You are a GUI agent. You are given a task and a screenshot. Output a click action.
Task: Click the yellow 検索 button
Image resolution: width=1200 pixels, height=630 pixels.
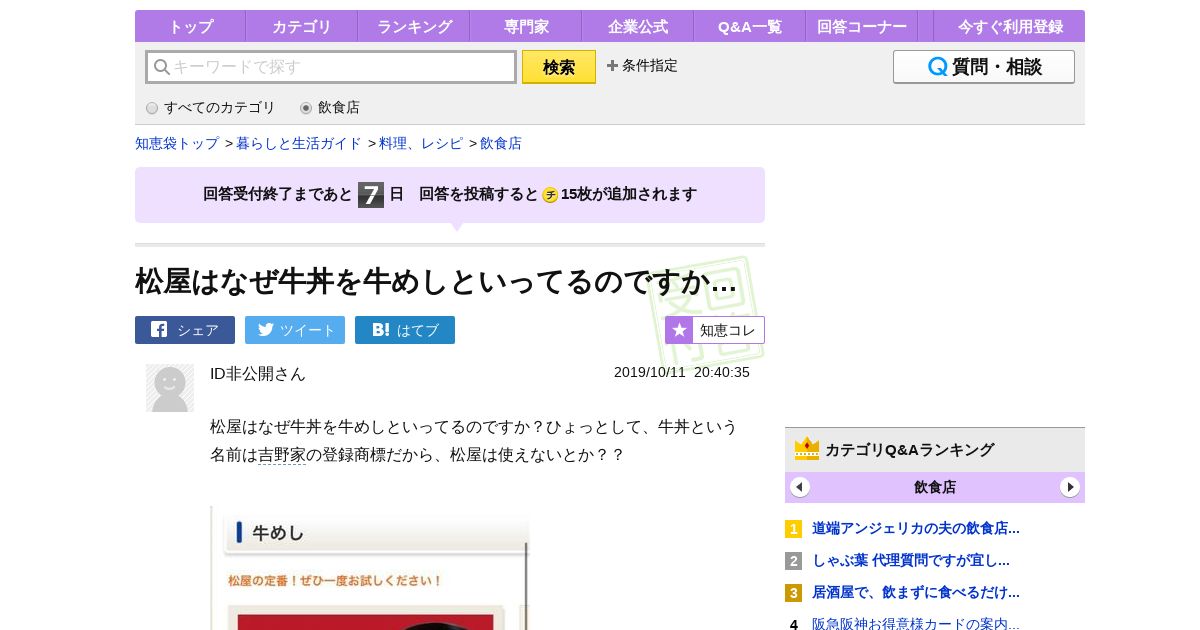[559, 67]
